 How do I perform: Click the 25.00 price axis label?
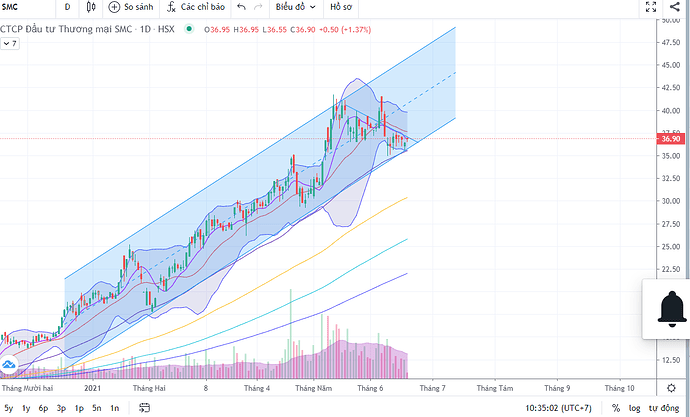point(671,247)
